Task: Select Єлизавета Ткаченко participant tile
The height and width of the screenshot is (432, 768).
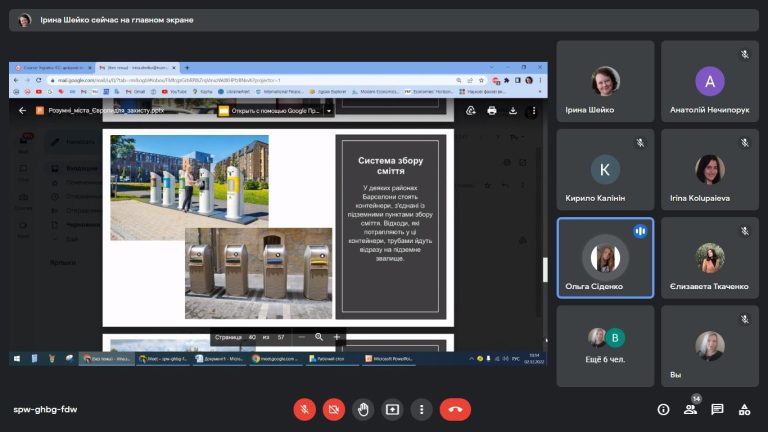Action: pos(710,258)
